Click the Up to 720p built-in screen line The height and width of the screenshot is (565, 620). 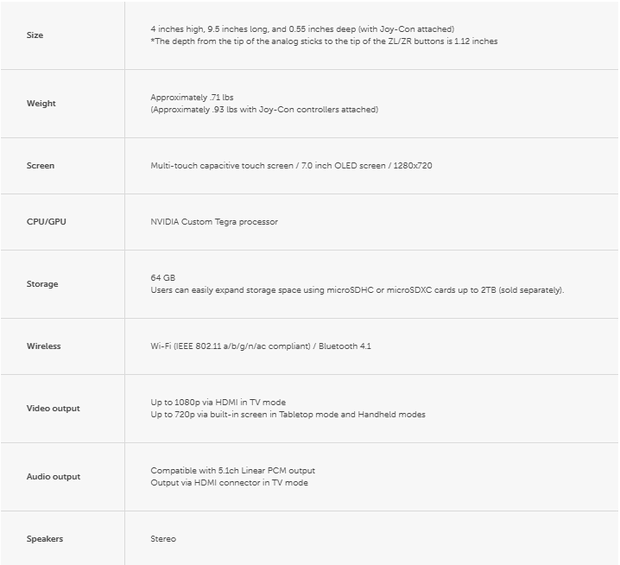click(288, 414)
